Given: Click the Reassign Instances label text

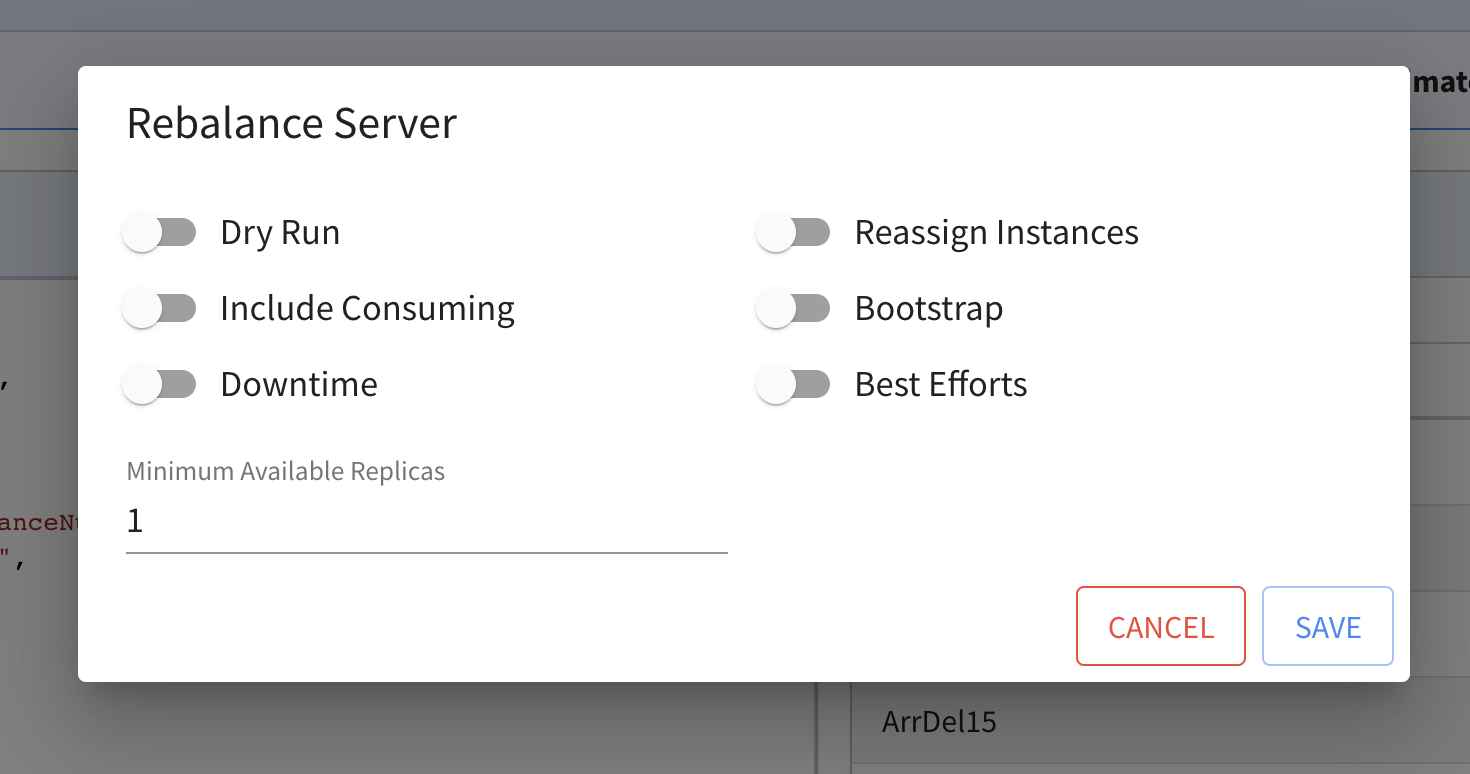Looking at the screenshot, I should pos(996,233).
